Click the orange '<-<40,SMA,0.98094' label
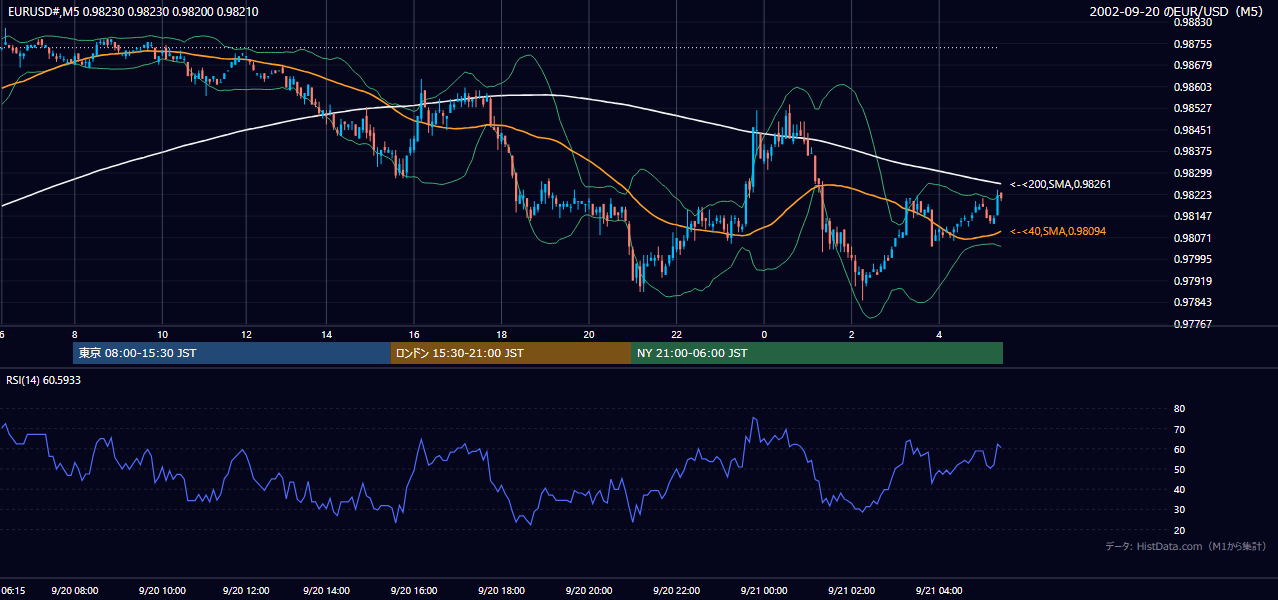 coord(1057,231)
